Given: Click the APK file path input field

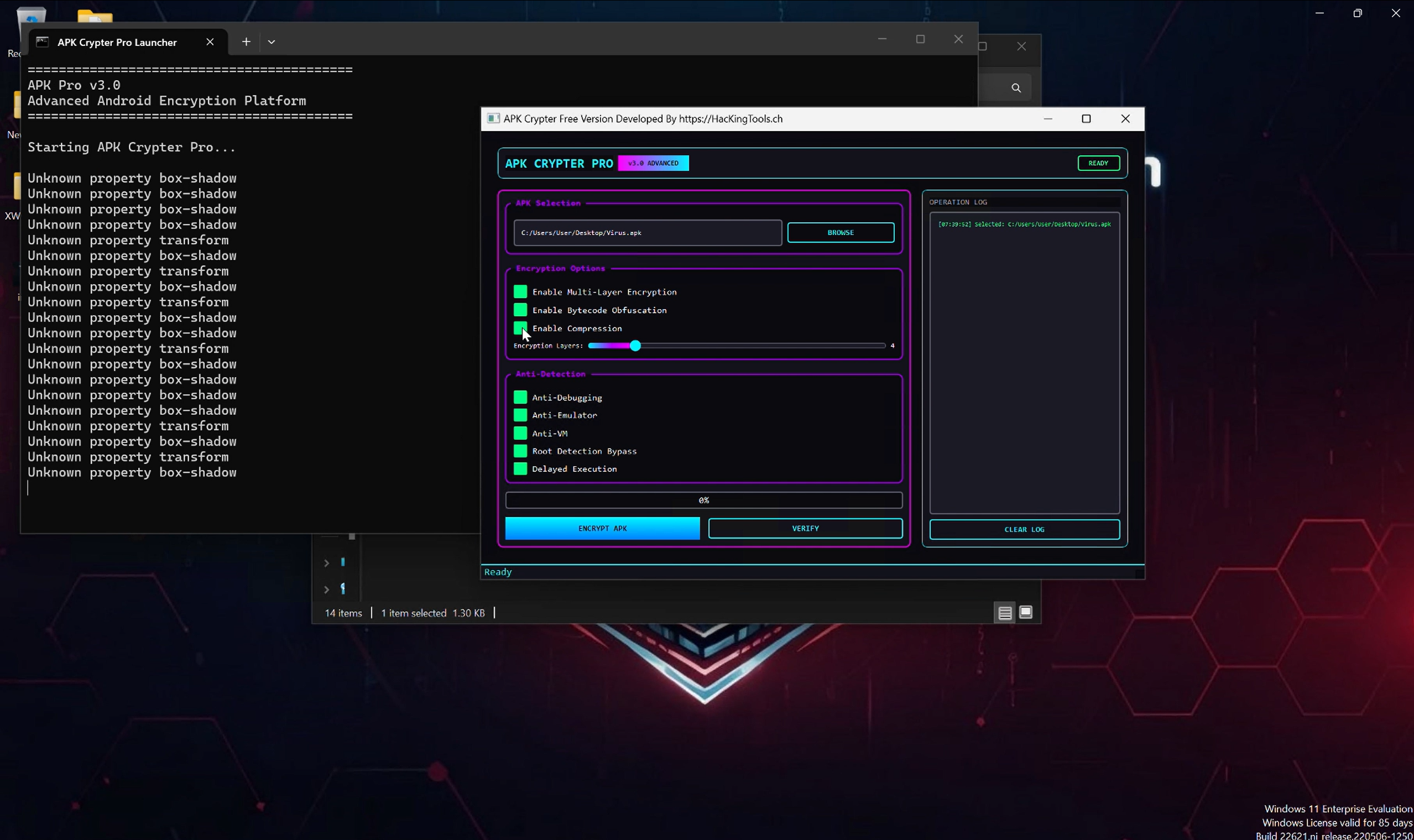Looking at the screenshot, I should [647, 233].
